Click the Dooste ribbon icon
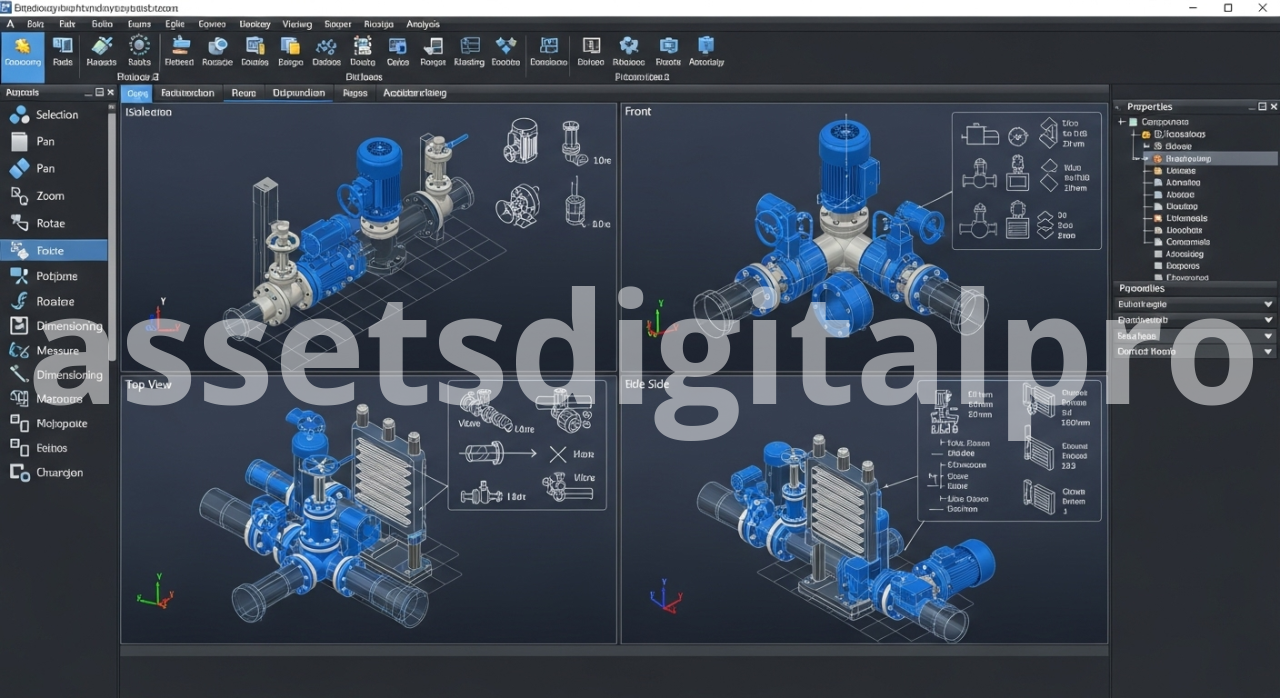 coord(363,52)
